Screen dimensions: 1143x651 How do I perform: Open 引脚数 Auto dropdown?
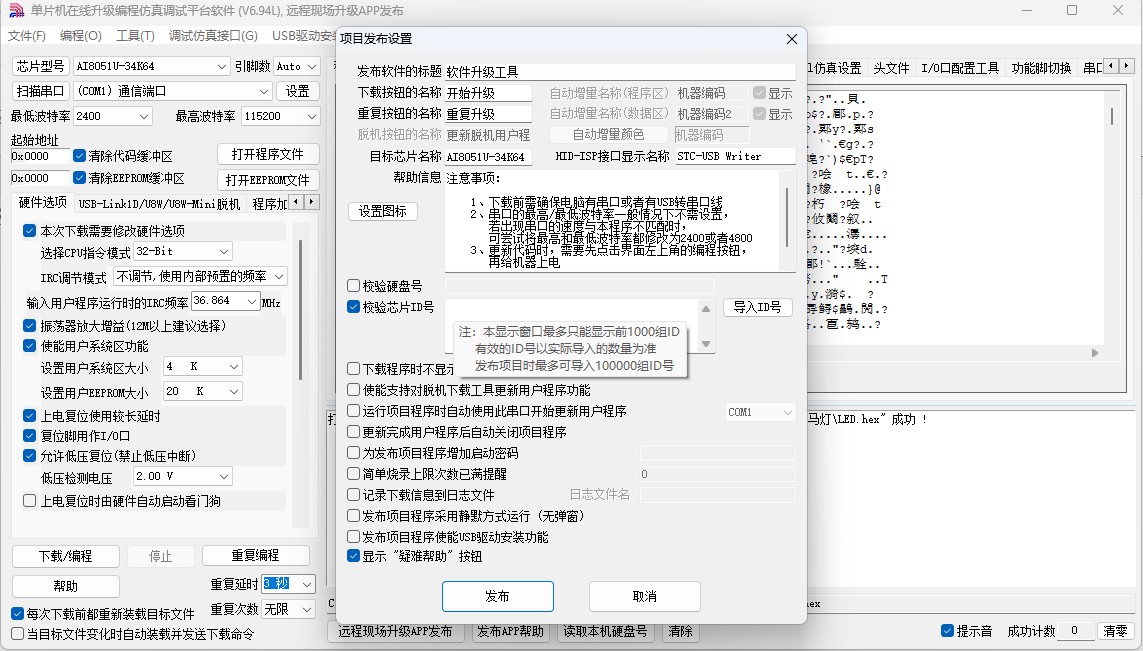click(297, 66)
